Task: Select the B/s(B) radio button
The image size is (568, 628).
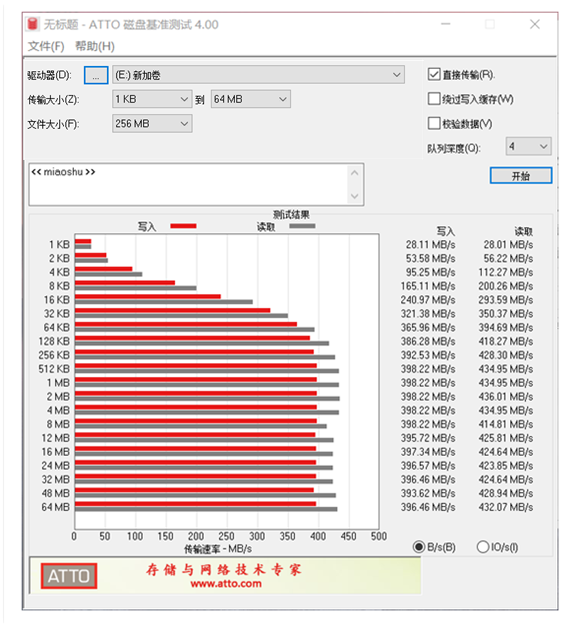Action: 419,547
